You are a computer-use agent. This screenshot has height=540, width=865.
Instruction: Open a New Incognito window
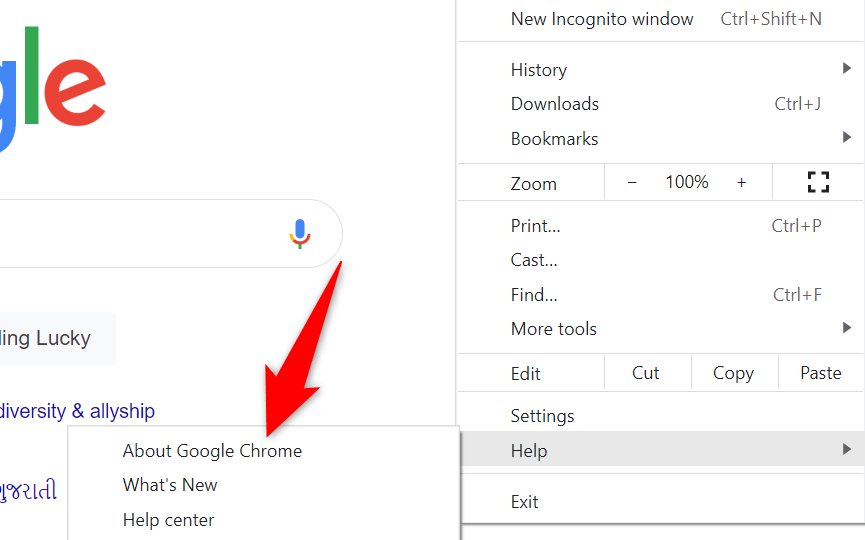point(601,19)
